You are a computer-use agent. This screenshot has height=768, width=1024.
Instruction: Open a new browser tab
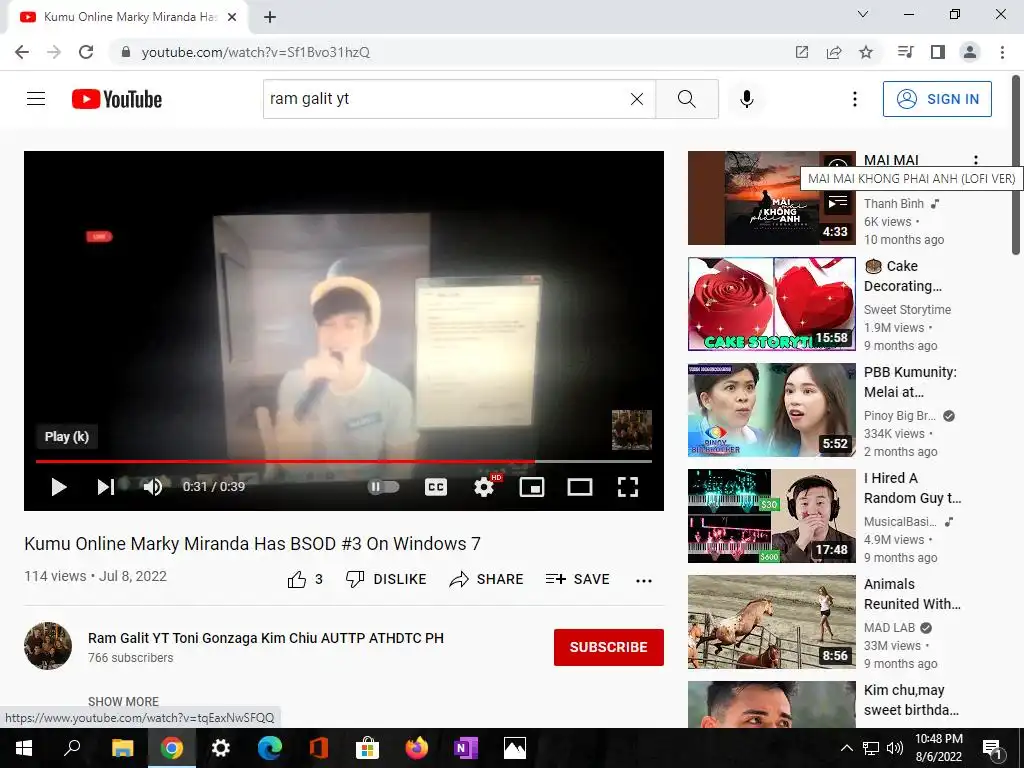tap(270, 17)
